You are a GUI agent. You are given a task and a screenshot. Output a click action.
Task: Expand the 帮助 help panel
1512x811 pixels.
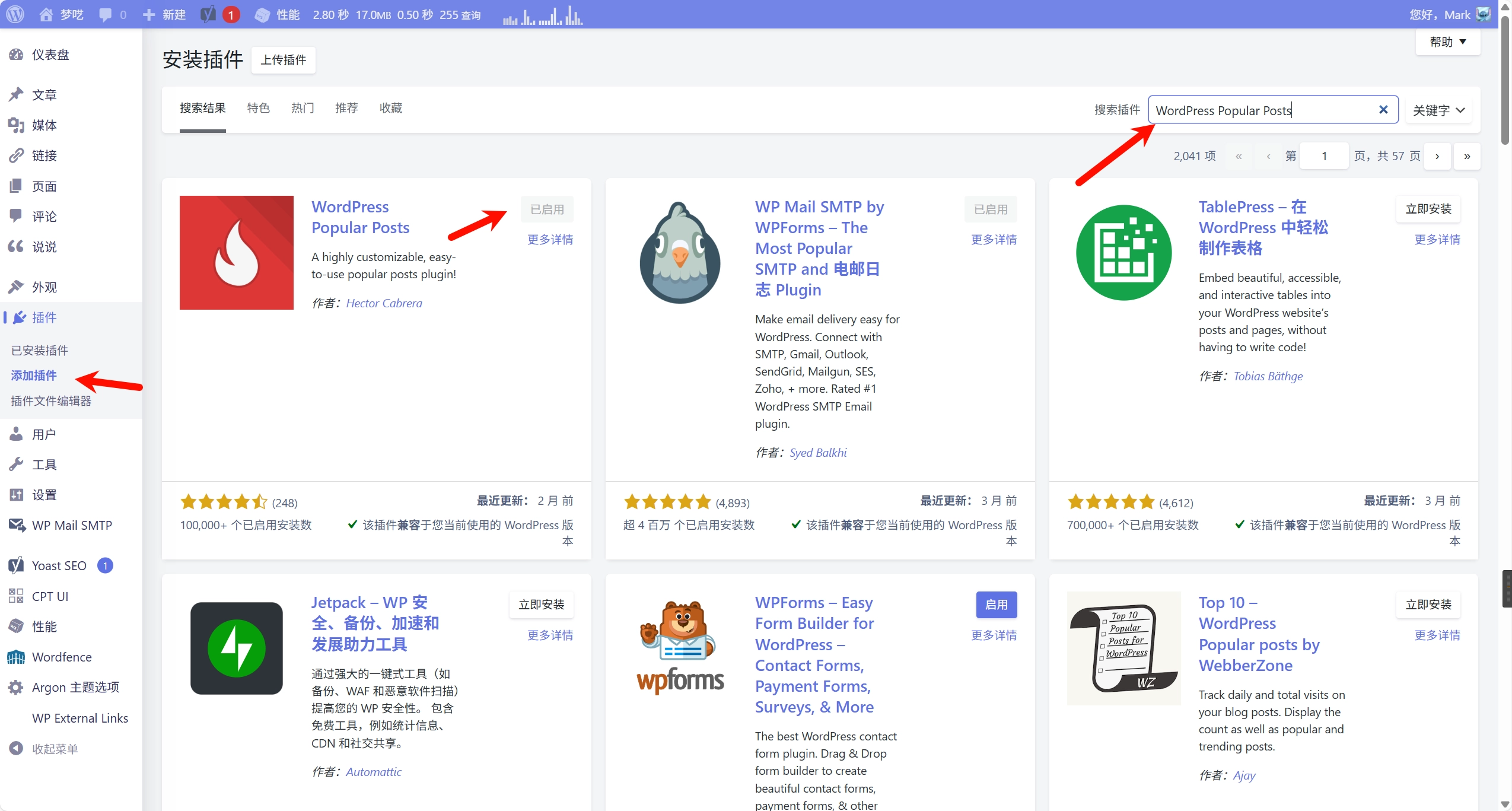pos(1448,42)
